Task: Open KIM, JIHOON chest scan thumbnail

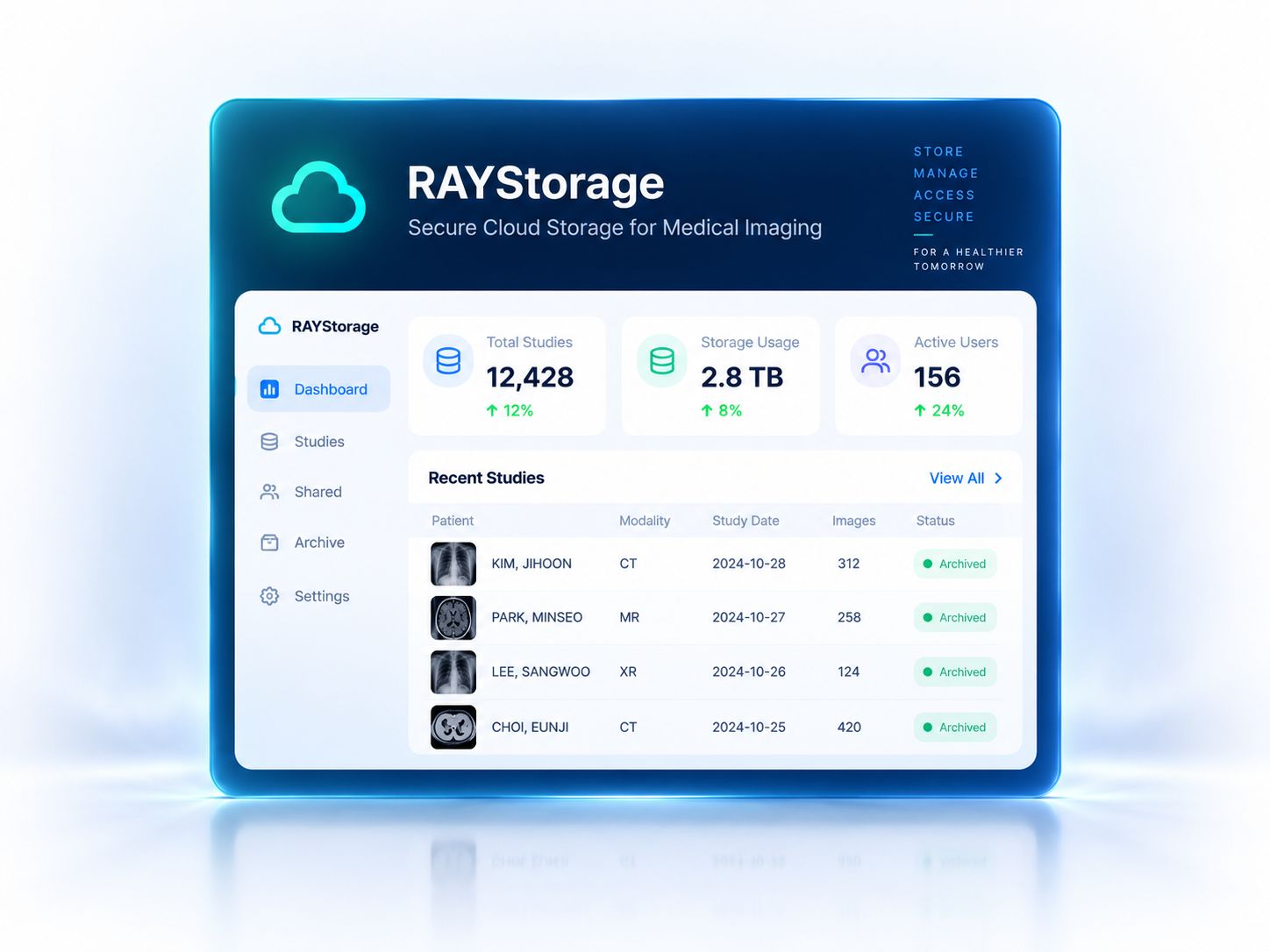Action: click(x=453, y=564)
